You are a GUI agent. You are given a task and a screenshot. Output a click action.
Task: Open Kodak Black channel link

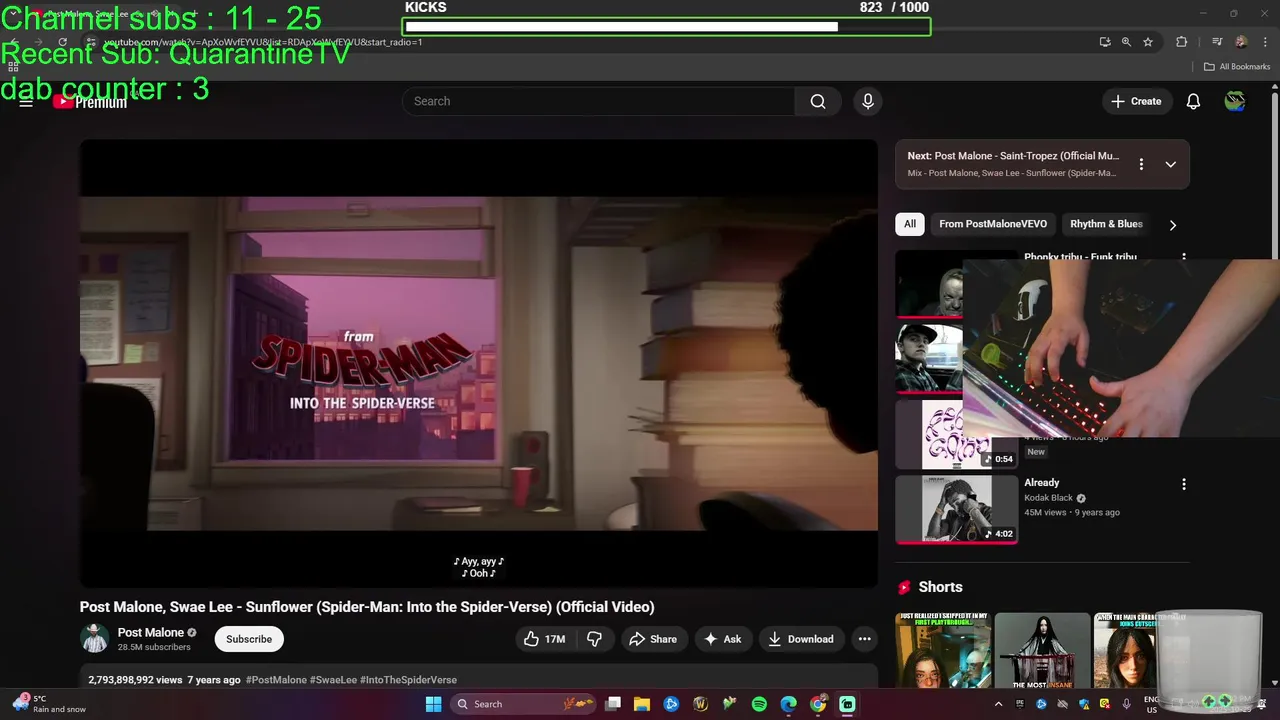[1048, 498]
